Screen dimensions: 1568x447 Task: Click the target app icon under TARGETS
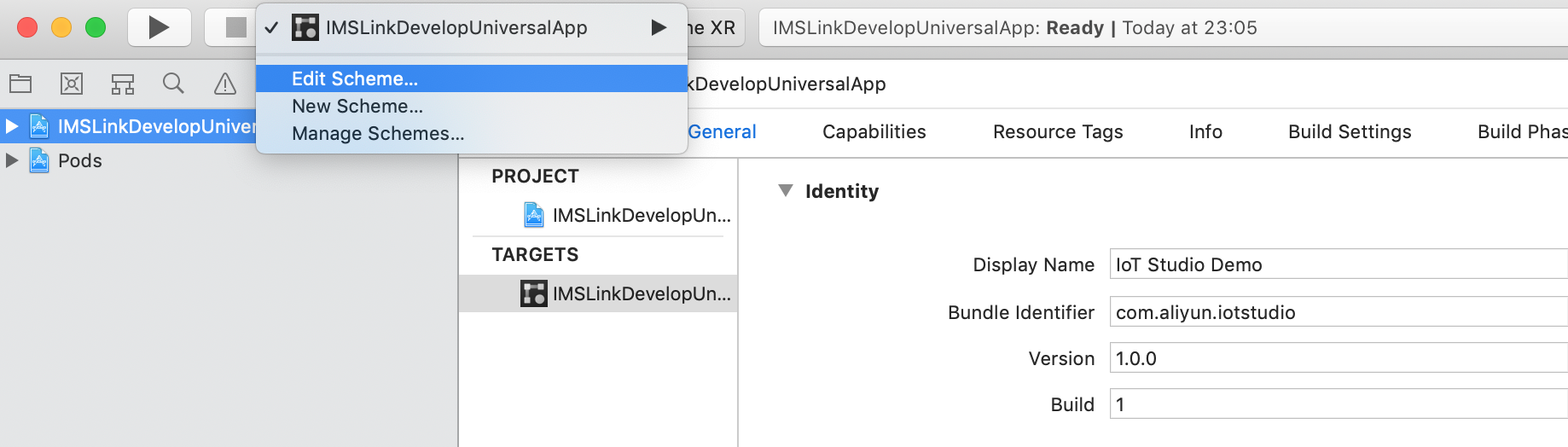pyautogui.click(x=534, y=293)
